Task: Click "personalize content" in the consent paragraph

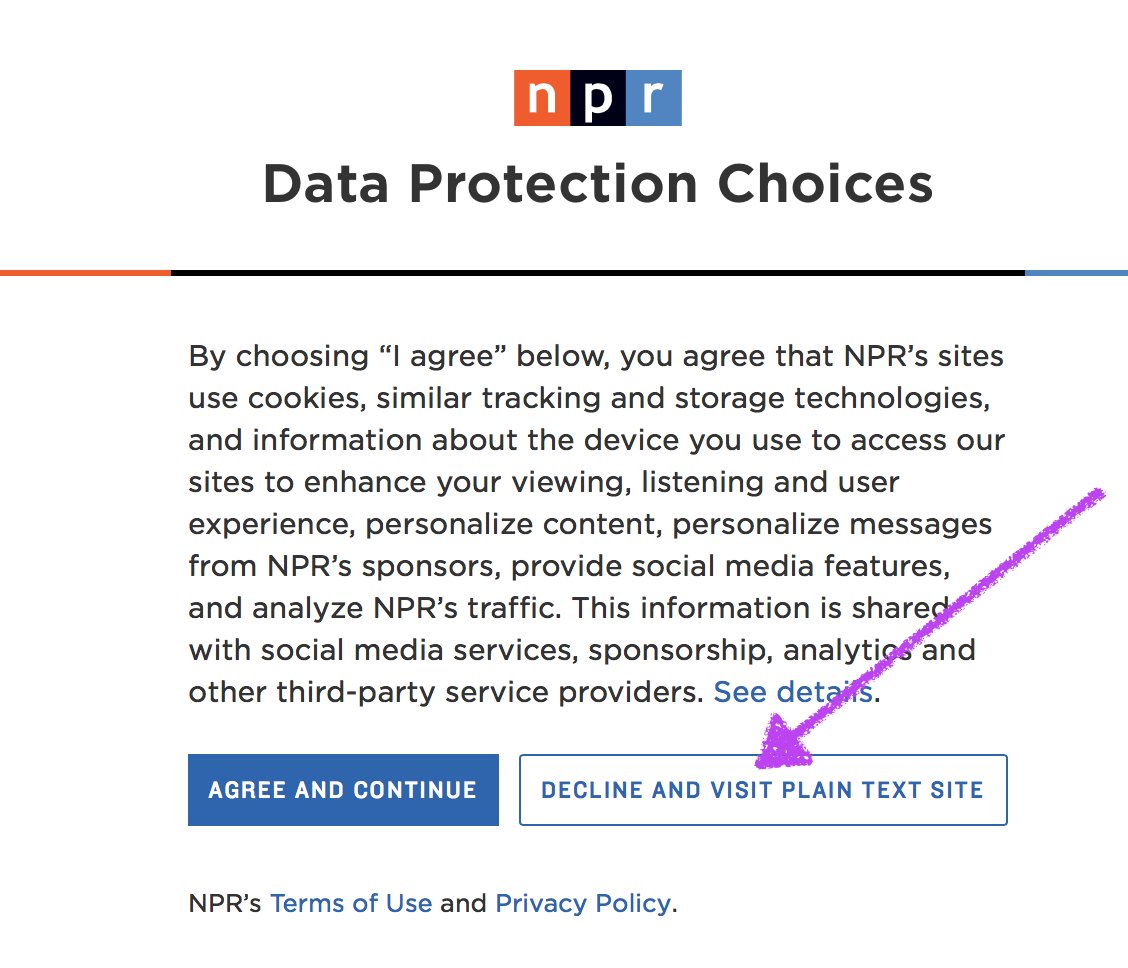Action: (x=505, y=524)
